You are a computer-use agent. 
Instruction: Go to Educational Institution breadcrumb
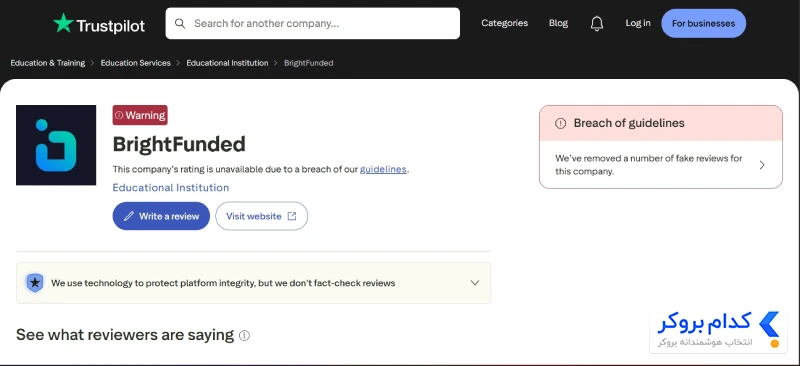coord(227,63)
